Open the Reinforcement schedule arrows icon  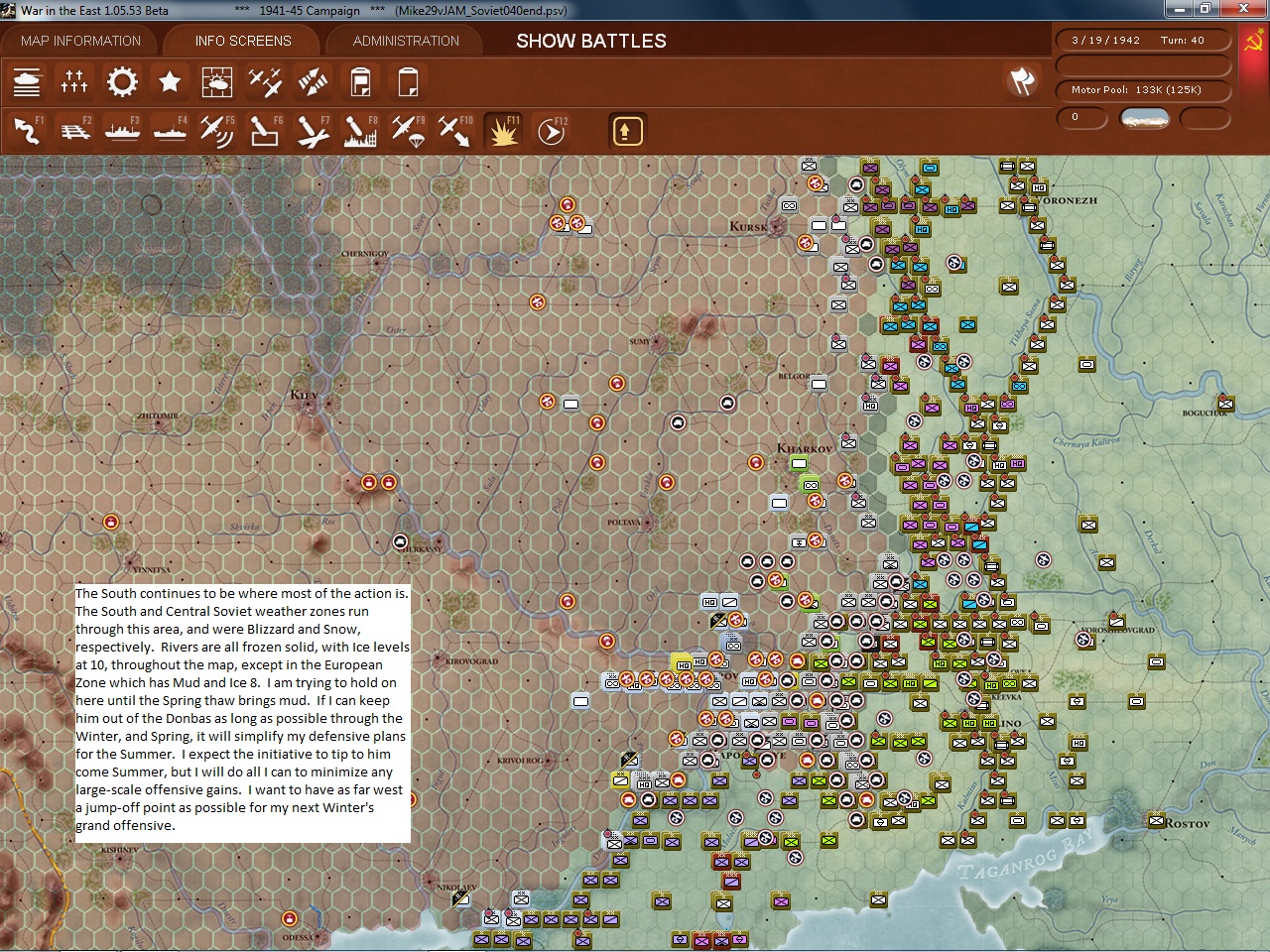pos(313,81)
